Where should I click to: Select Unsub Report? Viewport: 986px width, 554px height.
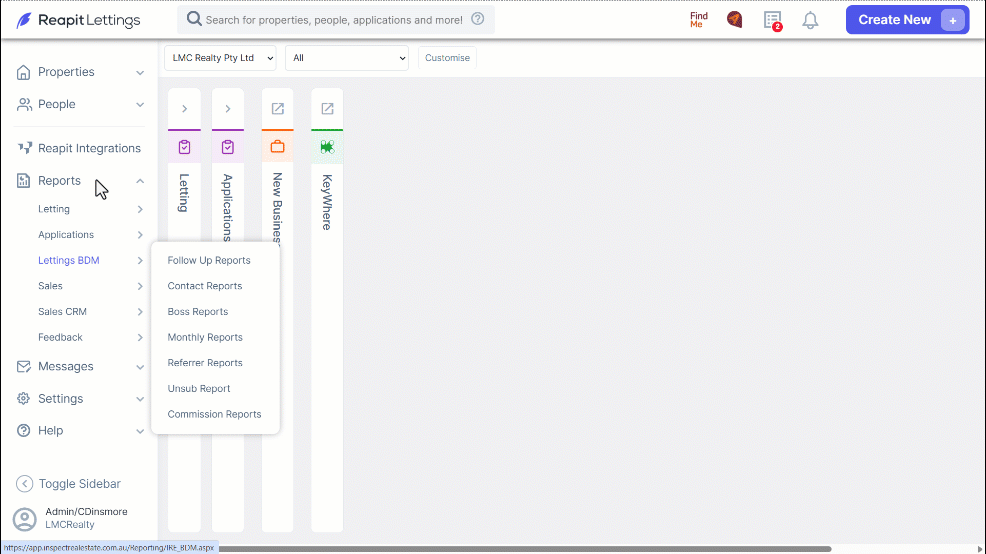[199, 389]
